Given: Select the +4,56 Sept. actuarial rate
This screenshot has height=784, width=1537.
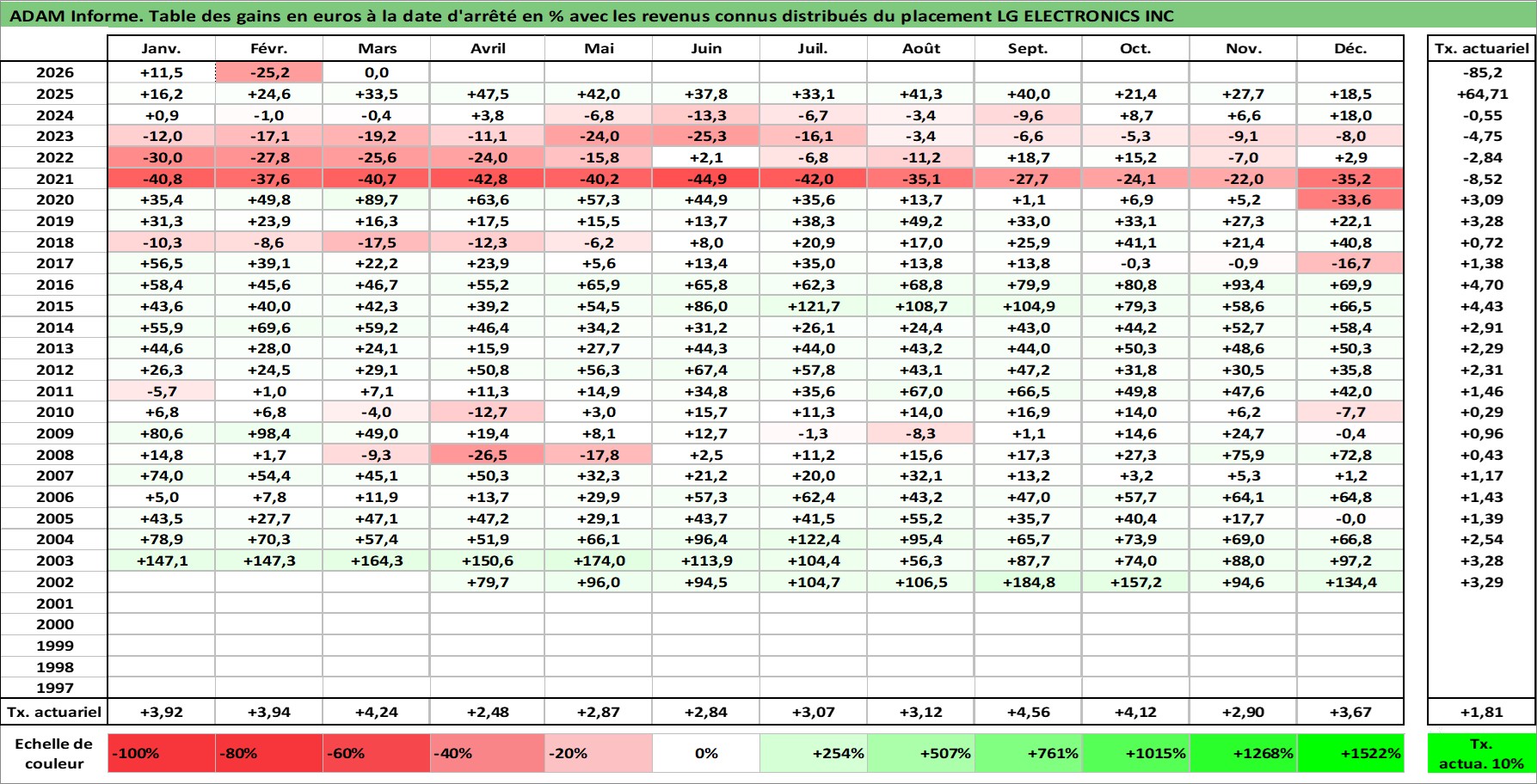Looking at the screenshot, I should click(1029, 712).
